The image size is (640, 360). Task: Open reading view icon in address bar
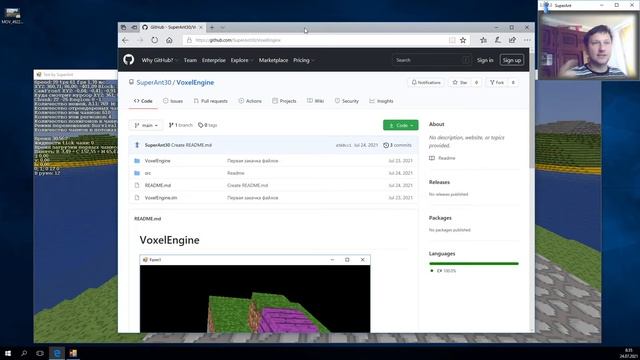click(x=452, y=40)
